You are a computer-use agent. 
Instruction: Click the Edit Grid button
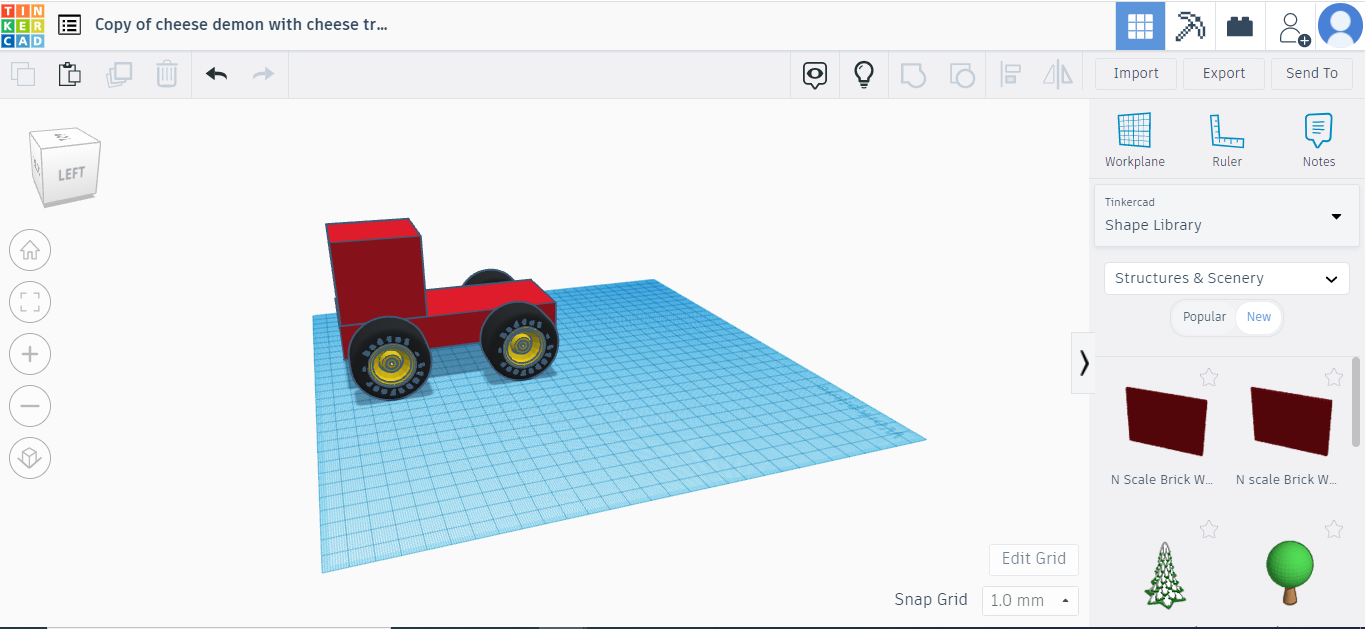[1034, 559]
